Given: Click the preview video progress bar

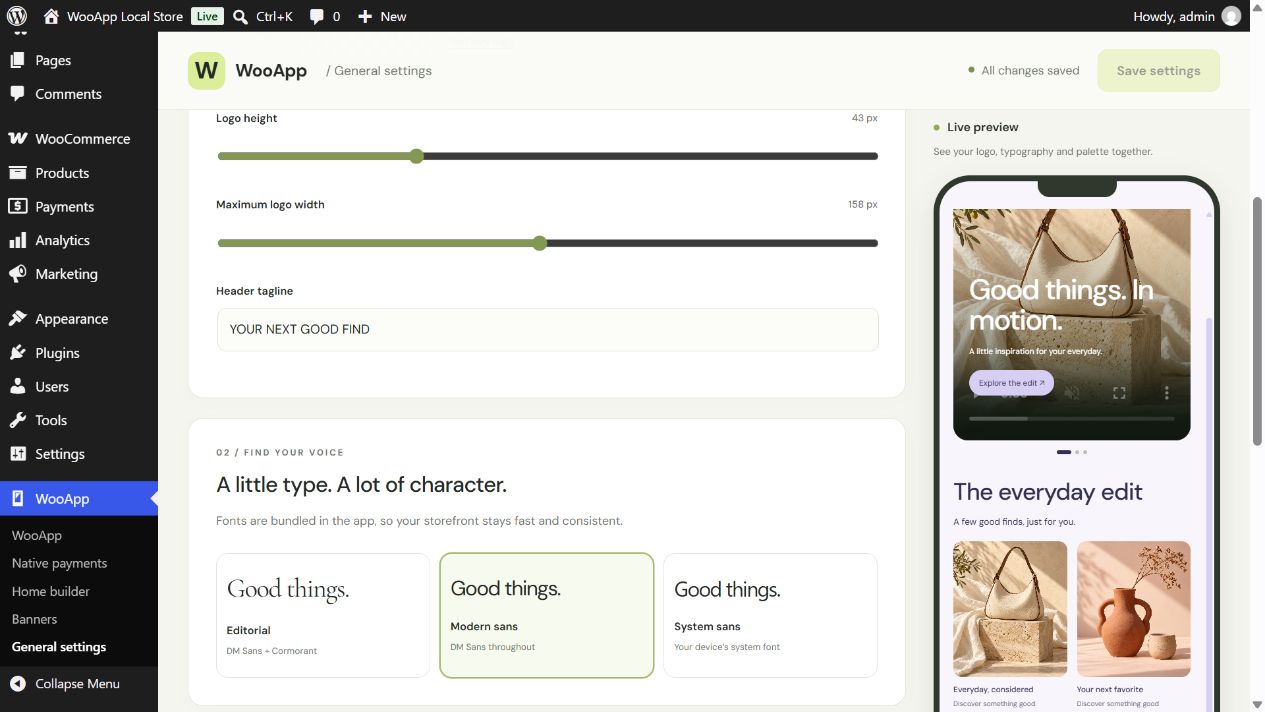Looking at the screenshot, I should click(1071, 419).
